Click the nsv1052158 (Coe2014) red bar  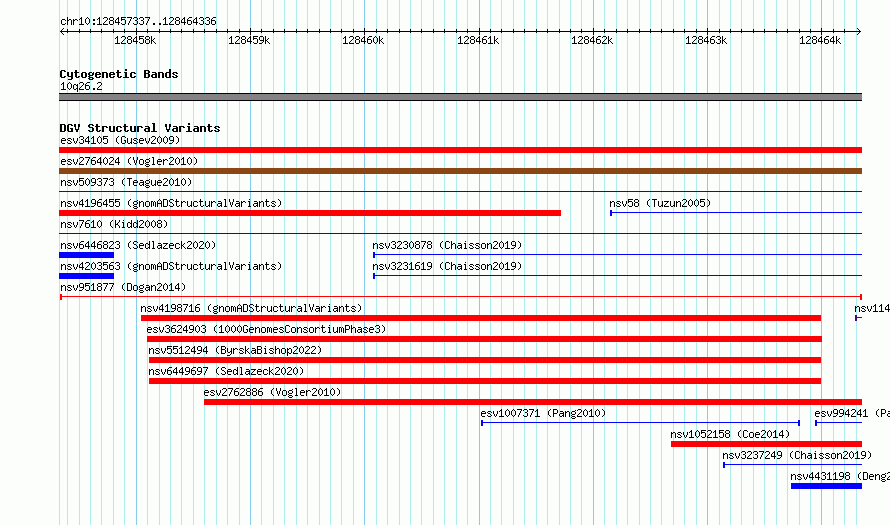point(766,444)
